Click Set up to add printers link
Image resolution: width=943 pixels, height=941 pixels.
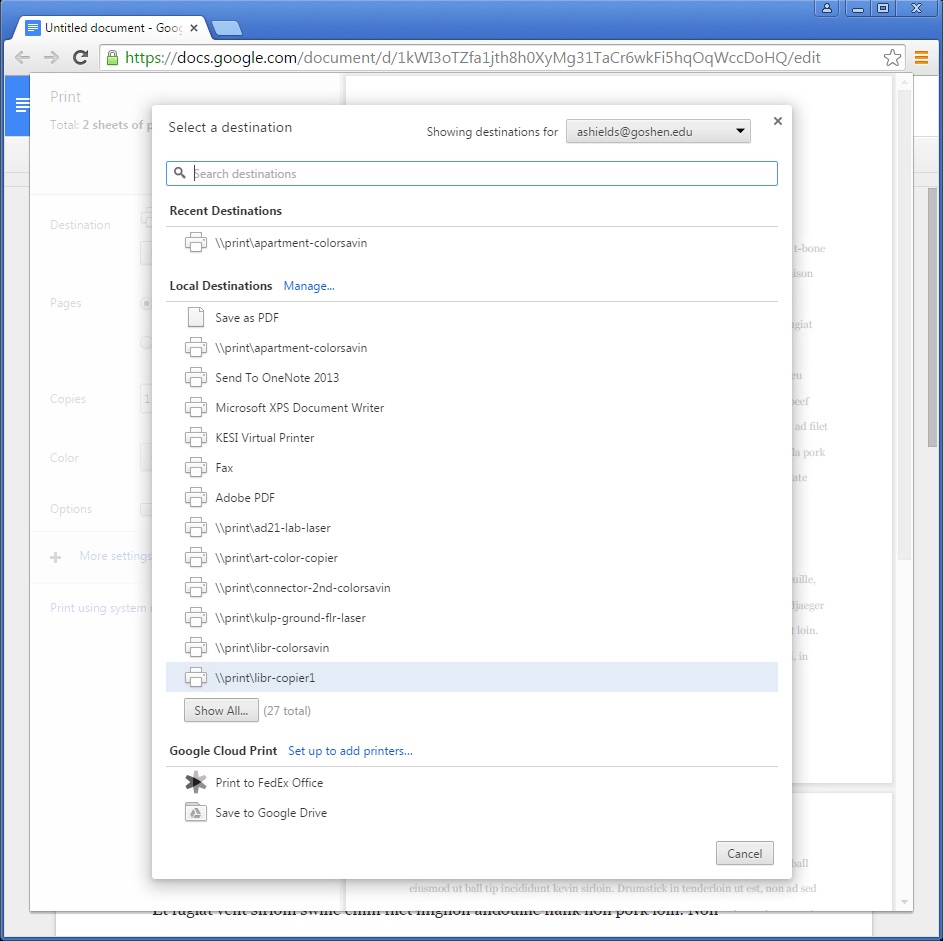(x=350, y=751)
